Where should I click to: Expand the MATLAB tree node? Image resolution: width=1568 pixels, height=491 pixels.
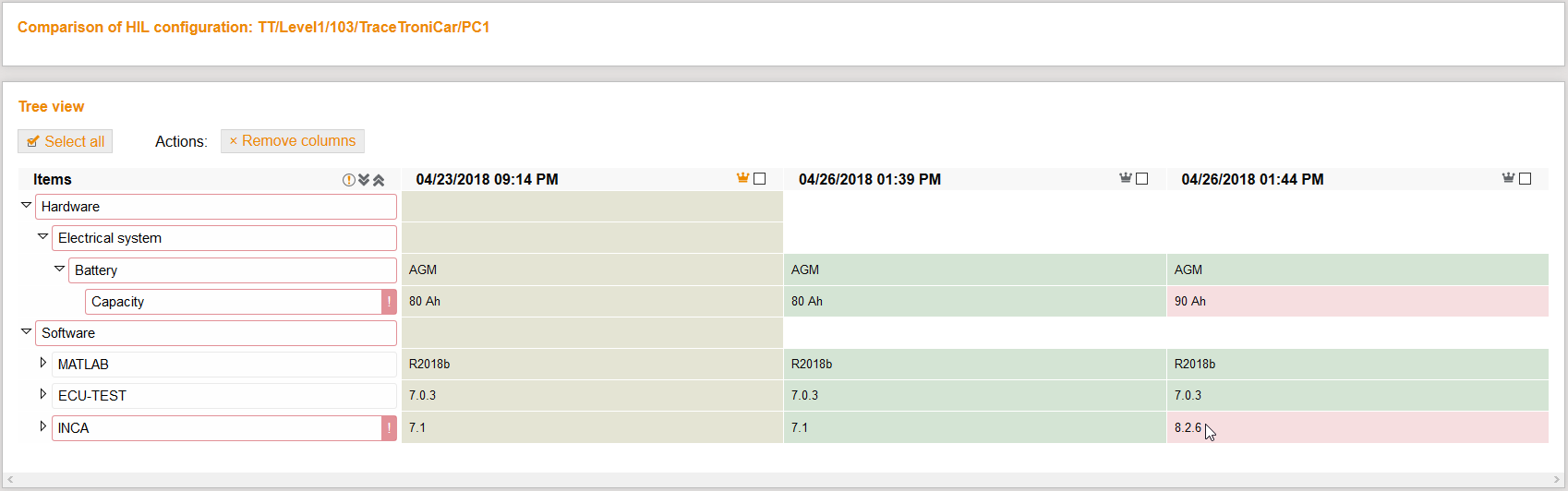tap(42, 364)
